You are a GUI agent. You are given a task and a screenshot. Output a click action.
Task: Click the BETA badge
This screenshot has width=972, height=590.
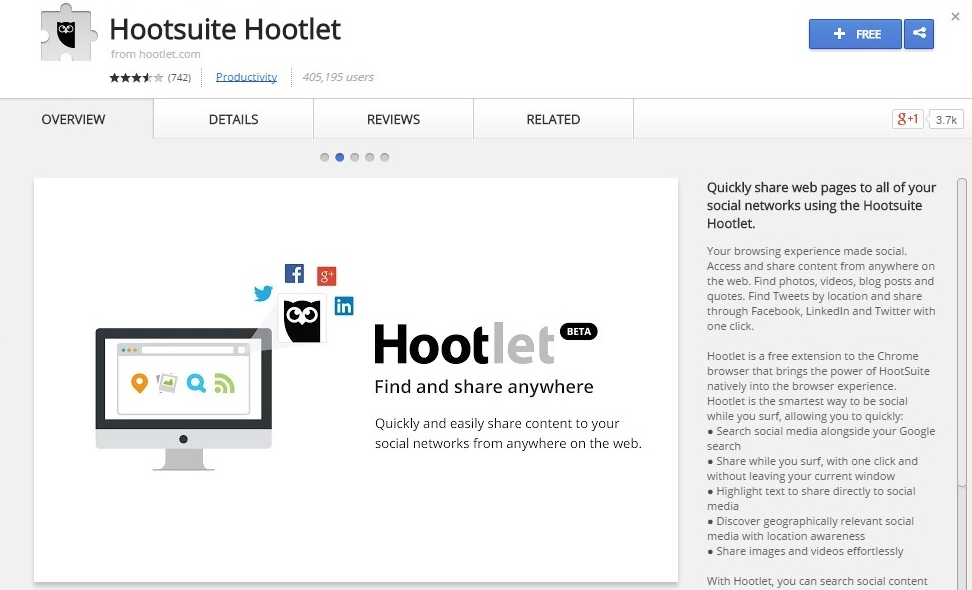point(579,332)
